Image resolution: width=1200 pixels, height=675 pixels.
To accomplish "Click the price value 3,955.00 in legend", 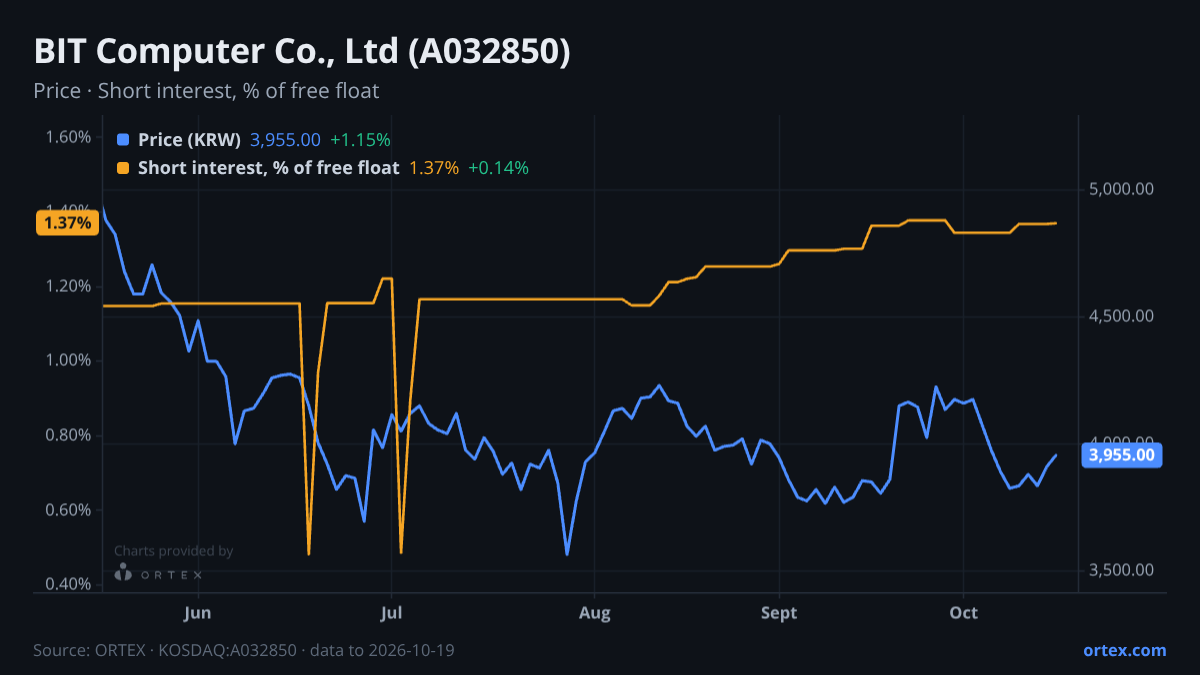I will pyautogui.click(x=285, y=140).
